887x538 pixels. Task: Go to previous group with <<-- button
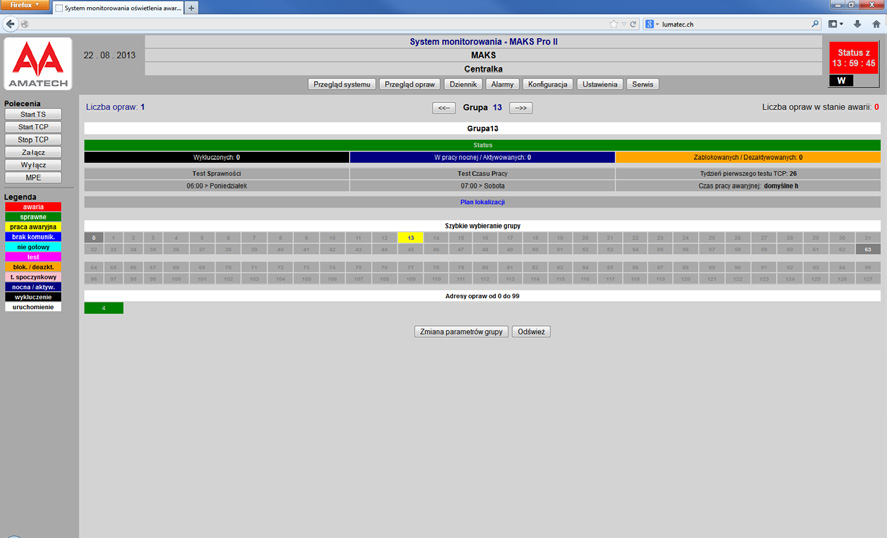pyautogui.click(x=444, y=107)
